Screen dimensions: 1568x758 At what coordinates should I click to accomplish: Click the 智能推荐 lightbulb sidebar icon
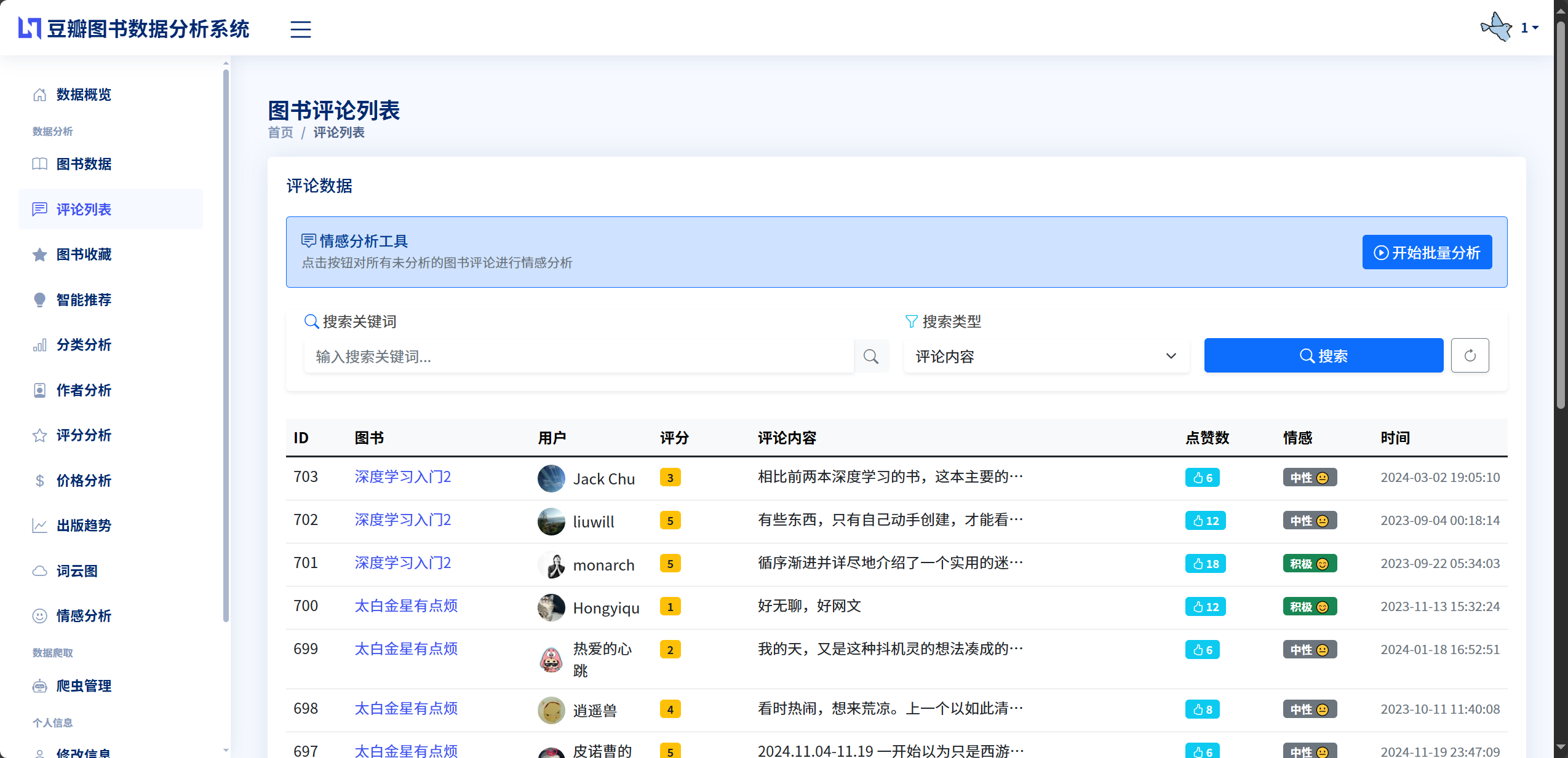pos(39,300)
